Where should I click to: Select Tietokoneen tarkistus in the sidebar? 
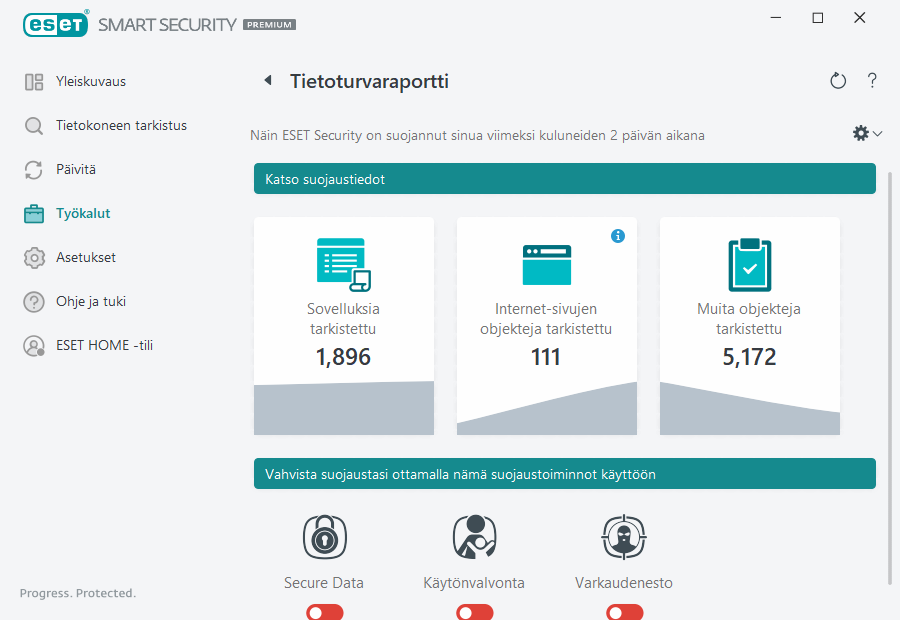120,125
